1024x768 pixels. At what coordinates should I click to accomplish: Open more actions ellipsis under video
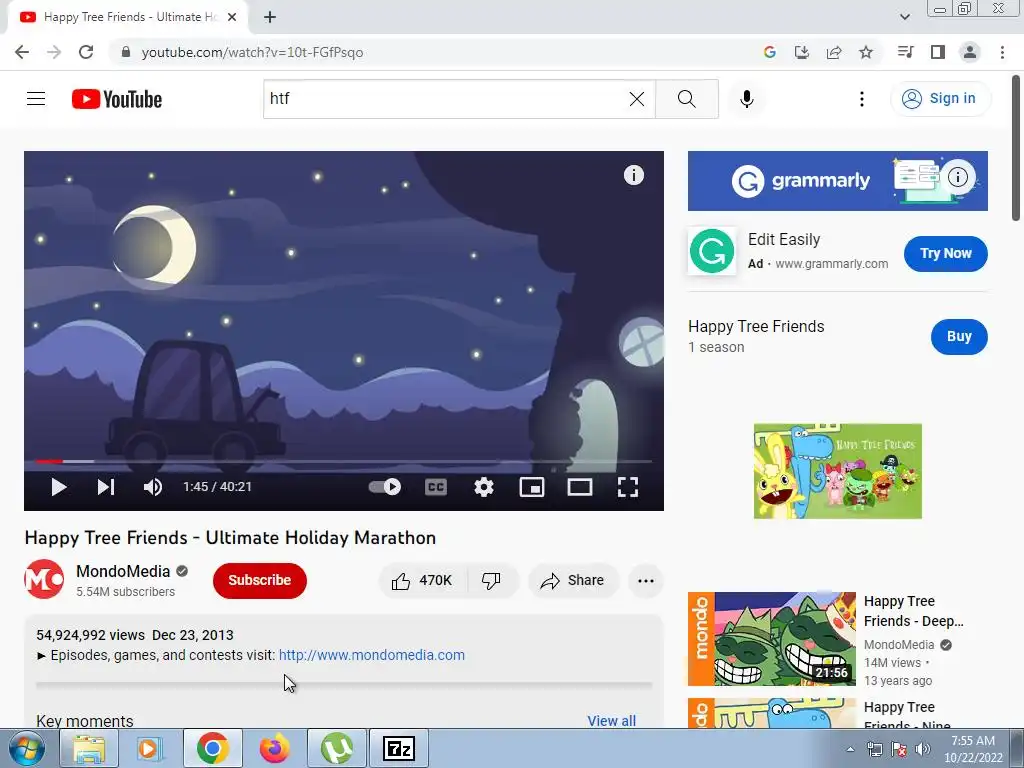point(646,581)
